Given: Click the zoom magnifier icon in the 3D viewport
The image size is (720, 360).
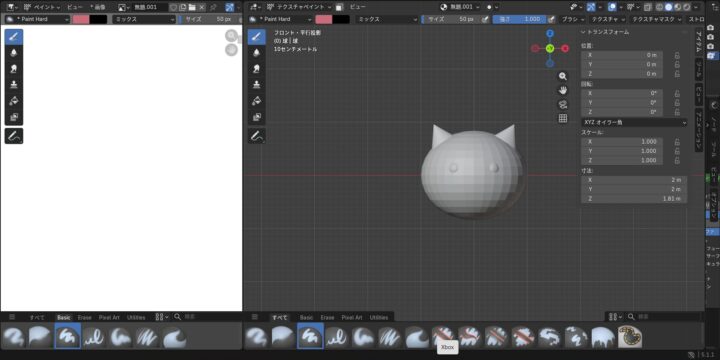Looking at the screenshot, I should (562, 77).
